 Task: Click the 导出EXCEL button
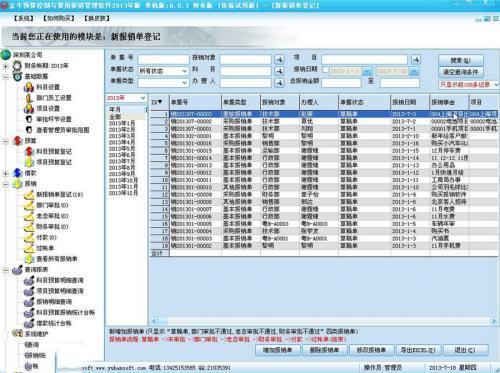click(418, 350)
